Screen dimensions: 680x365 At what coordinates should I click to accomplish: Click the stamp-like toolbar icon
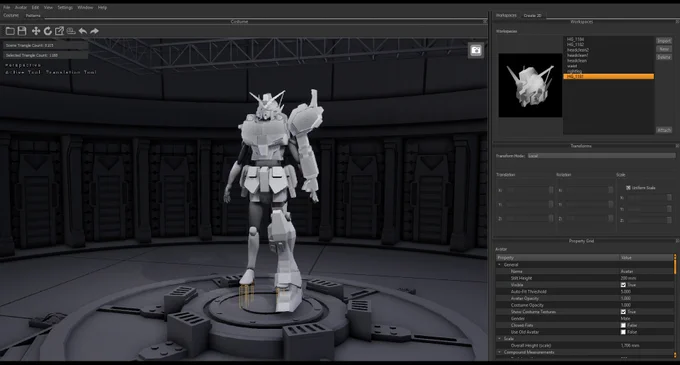pyautogui.click(x=71, y=31)
